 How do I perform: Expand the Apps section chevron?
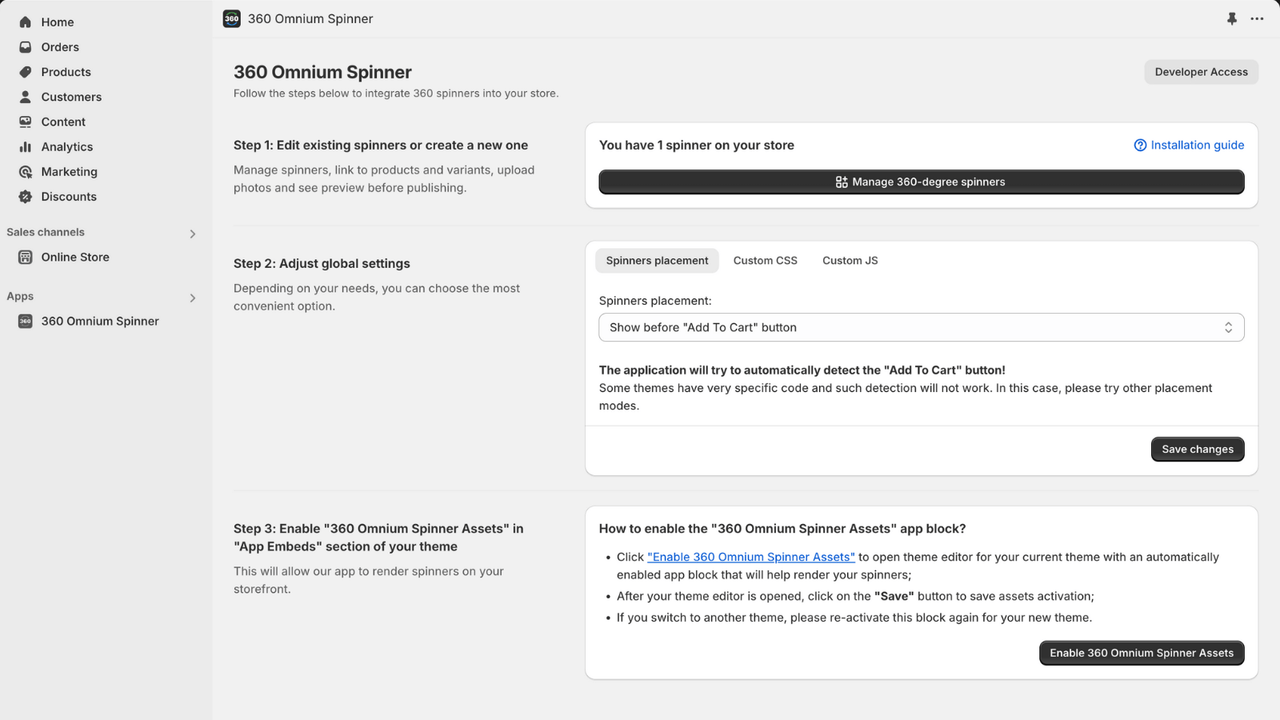193,297
